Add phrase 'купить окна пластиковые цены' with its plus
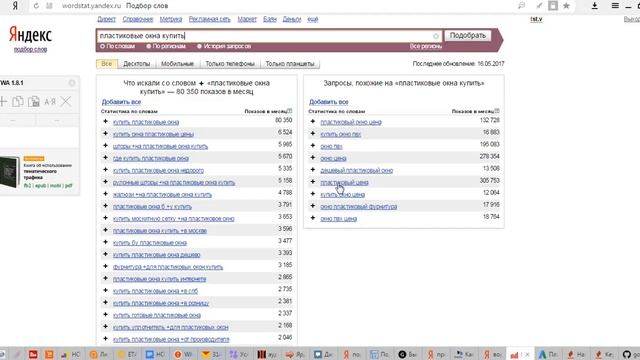Image resolution: width=640 pixels, height=360 pixels. pyautogui.click(x=106, y=133)
